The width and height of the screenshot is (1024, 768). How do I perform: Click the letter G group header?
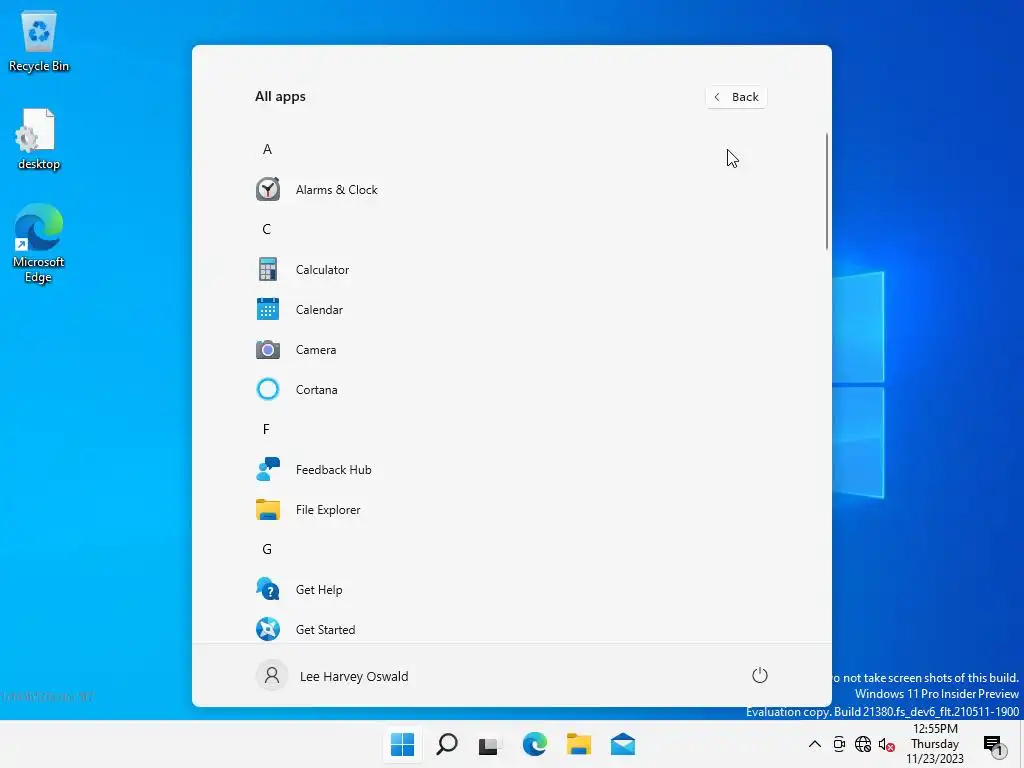pos(267,549)
